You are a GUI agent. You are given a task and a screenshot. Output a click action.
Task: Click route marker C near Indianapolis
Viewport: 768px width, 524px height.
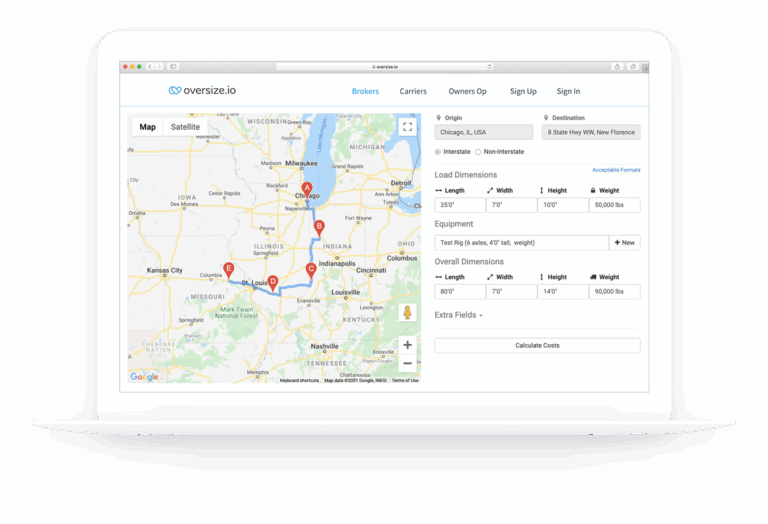(x=310, y=268)
